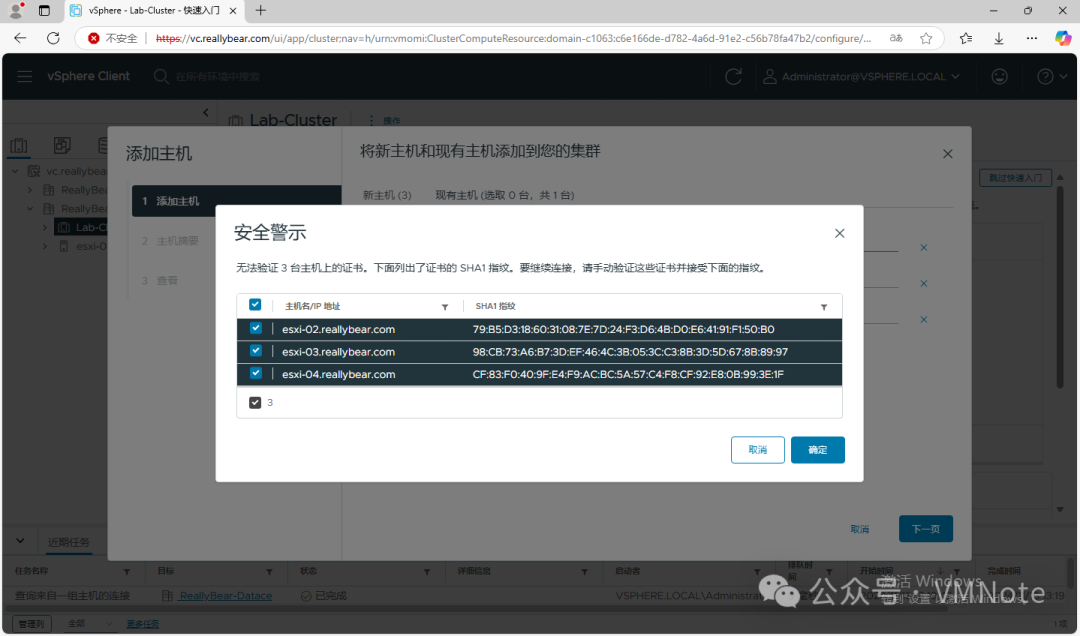Go back in the browser

(x=20, y=39)
